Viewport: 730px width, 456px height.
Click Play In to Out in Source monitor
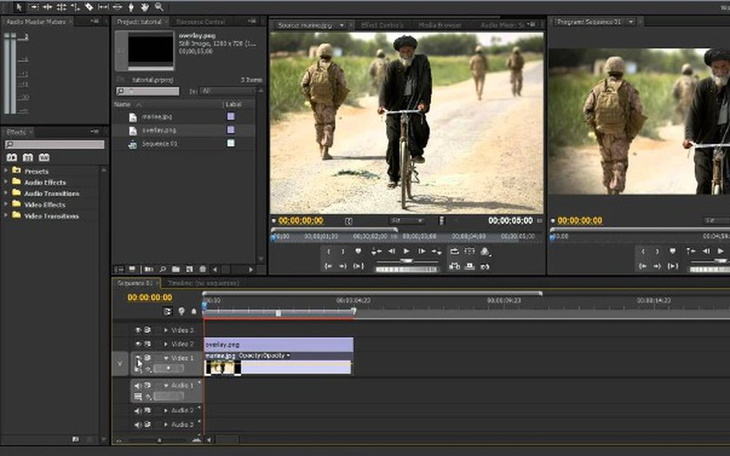[x=358, y=266]
